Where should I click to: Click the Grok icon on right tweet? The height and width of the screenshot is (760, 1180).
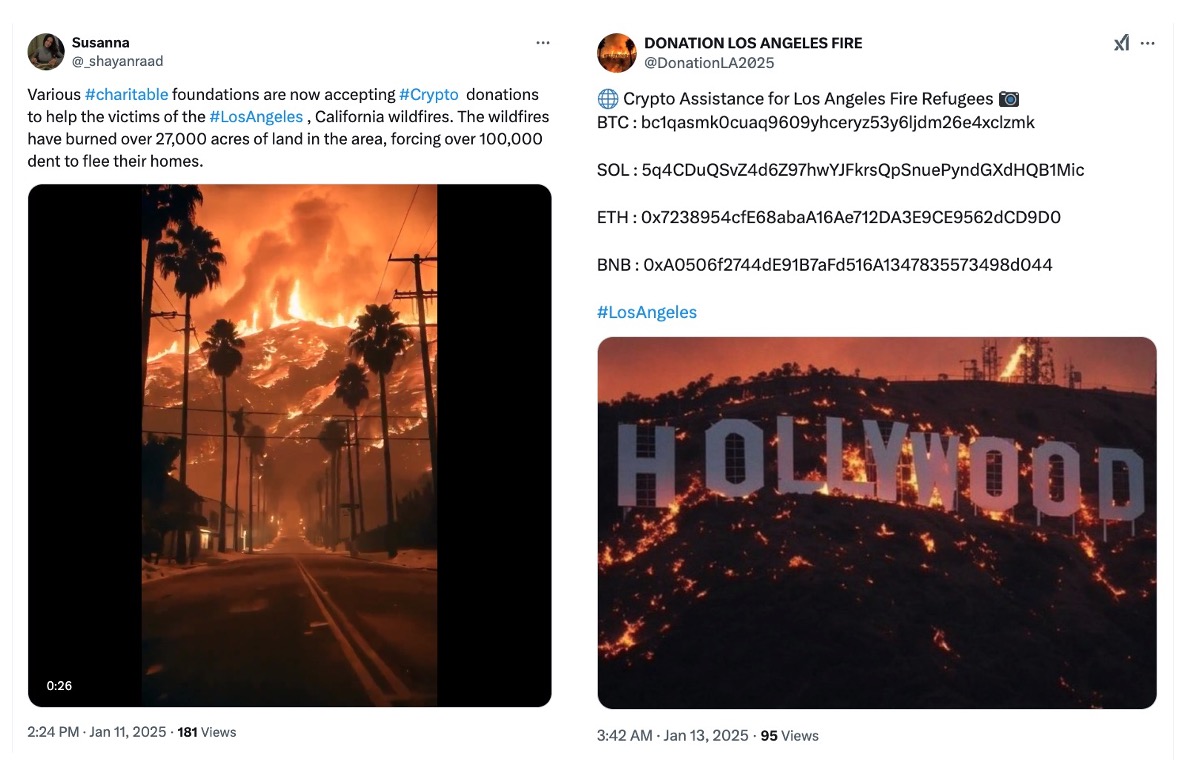[x=1121, y=43]
